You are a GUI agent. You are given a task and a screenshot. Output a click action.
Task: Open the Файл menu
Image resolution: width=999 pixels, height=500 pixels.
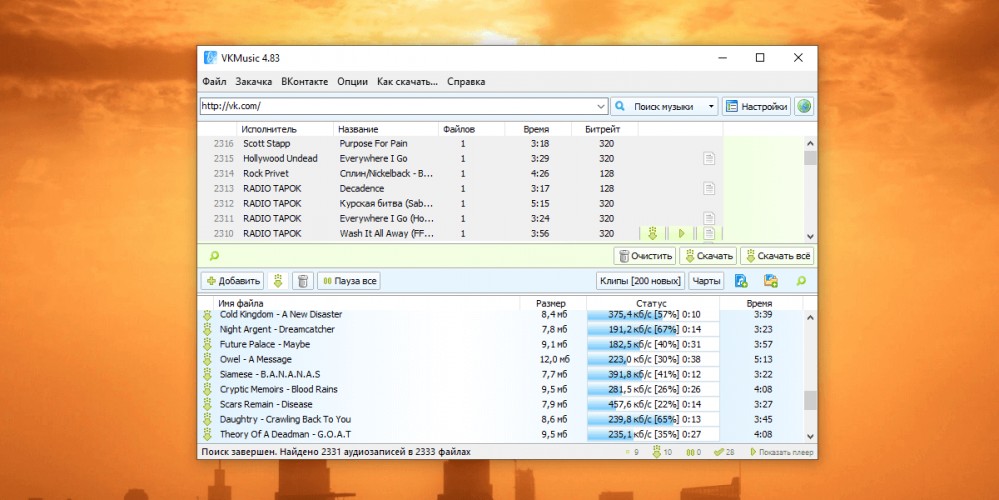[214, 82]
